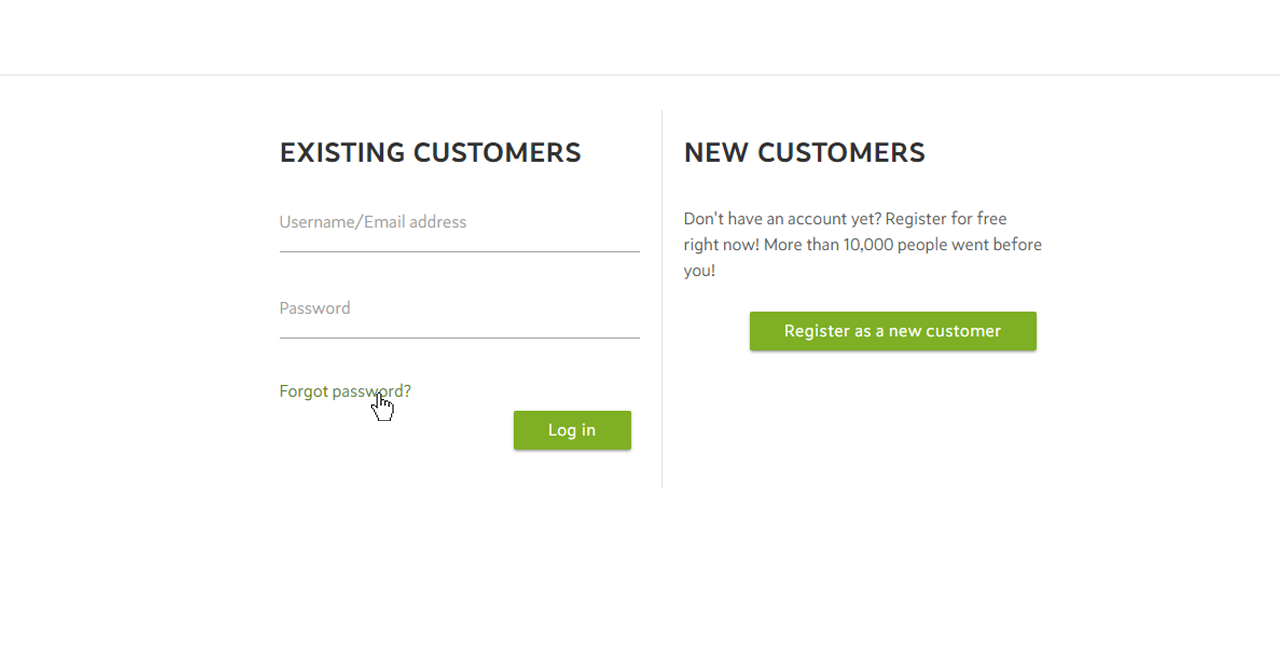The width and height of the screenshot is (1280, 655).
Task: Click the vertical divider between customer sections
Action: click(662, 299)
